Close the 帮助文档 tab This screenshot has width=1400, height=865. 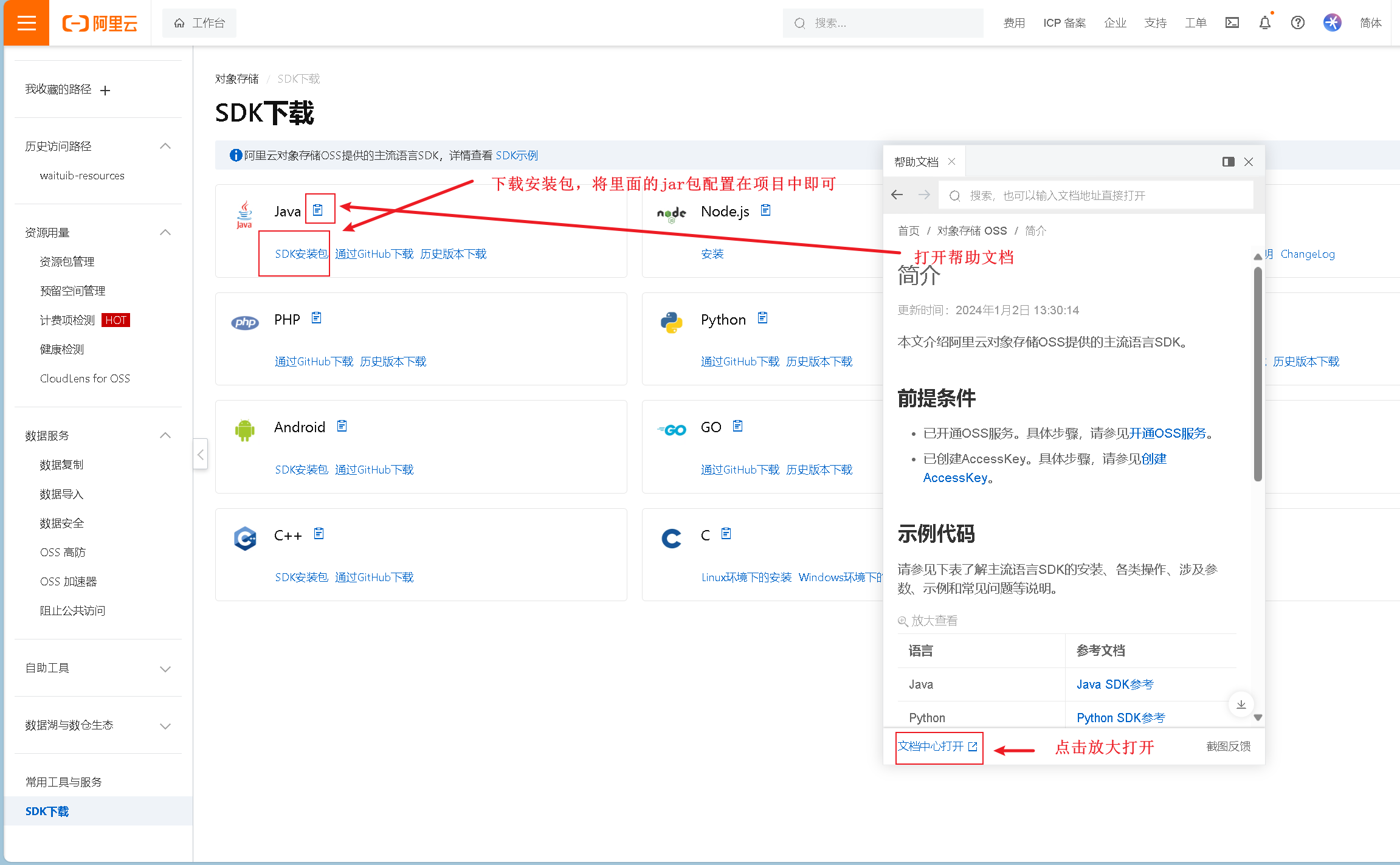tap(952, 162)
